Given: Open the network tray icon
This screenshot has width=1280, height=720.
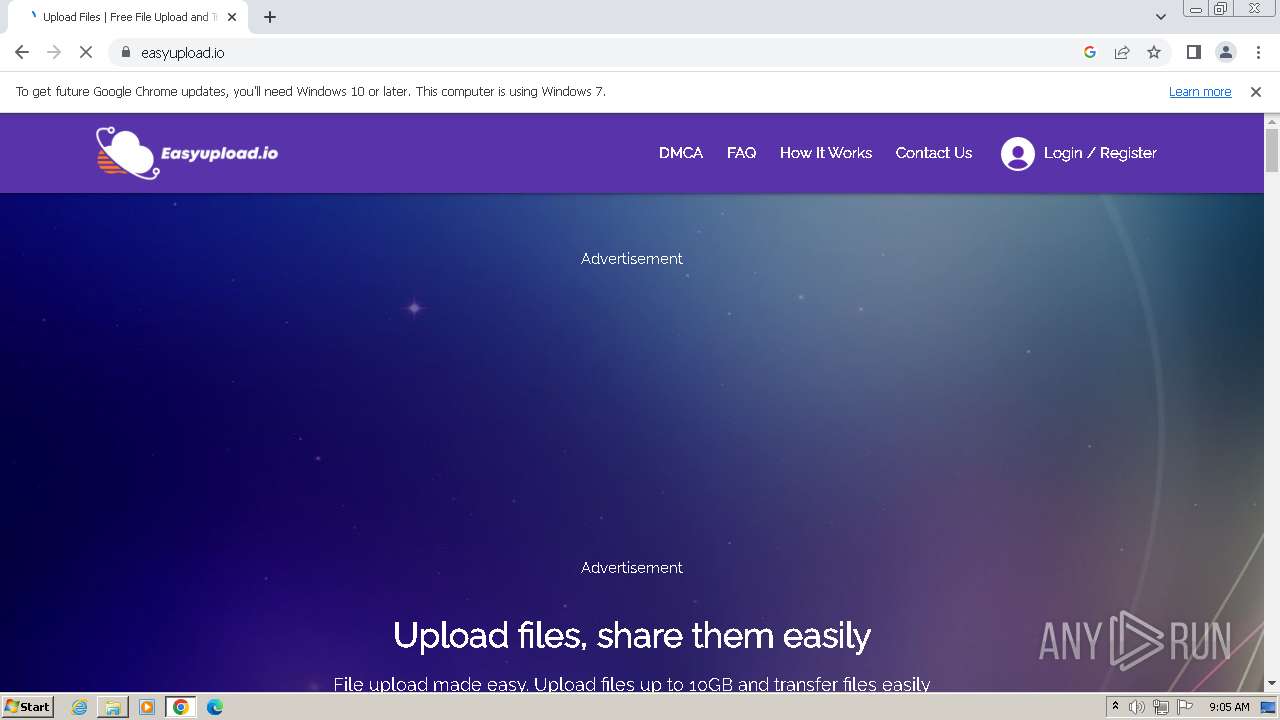Looking at the screenshot, I should pos(1161,707).
